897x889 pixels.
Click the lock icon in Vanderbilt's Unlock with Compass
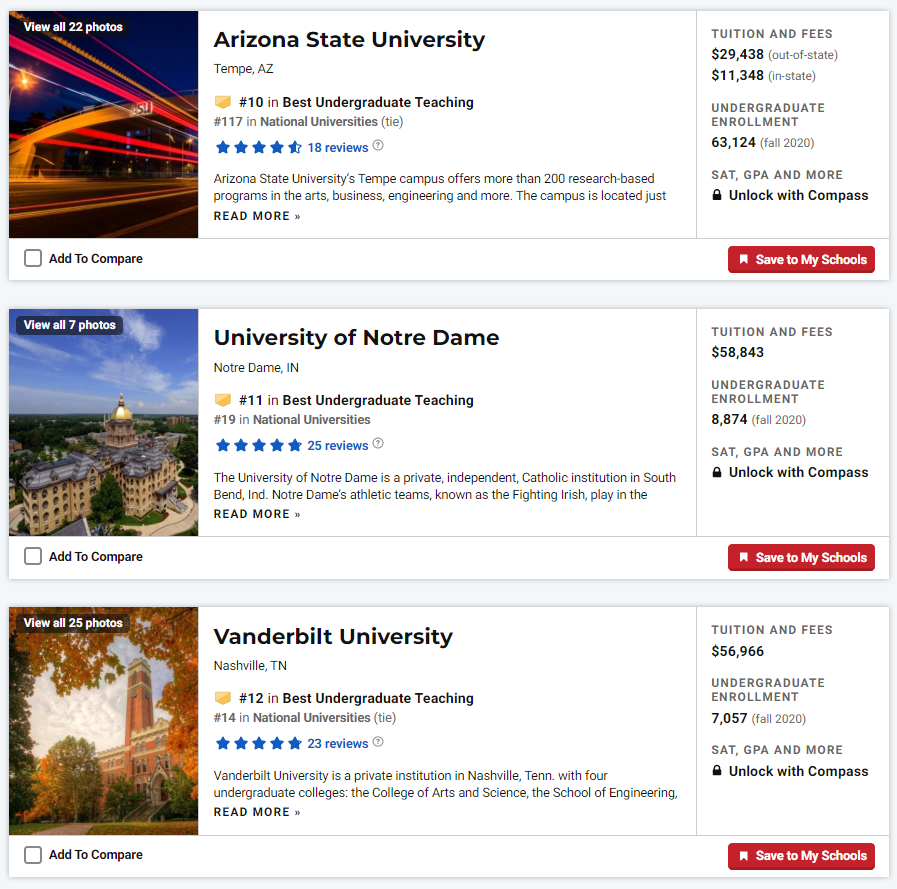tap(717, 771)
